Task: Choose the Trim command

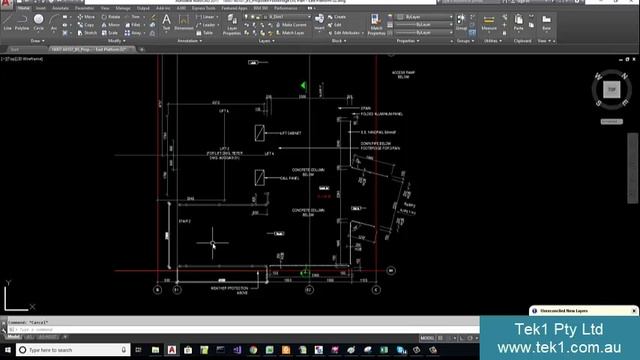Action: coord(133,17)
